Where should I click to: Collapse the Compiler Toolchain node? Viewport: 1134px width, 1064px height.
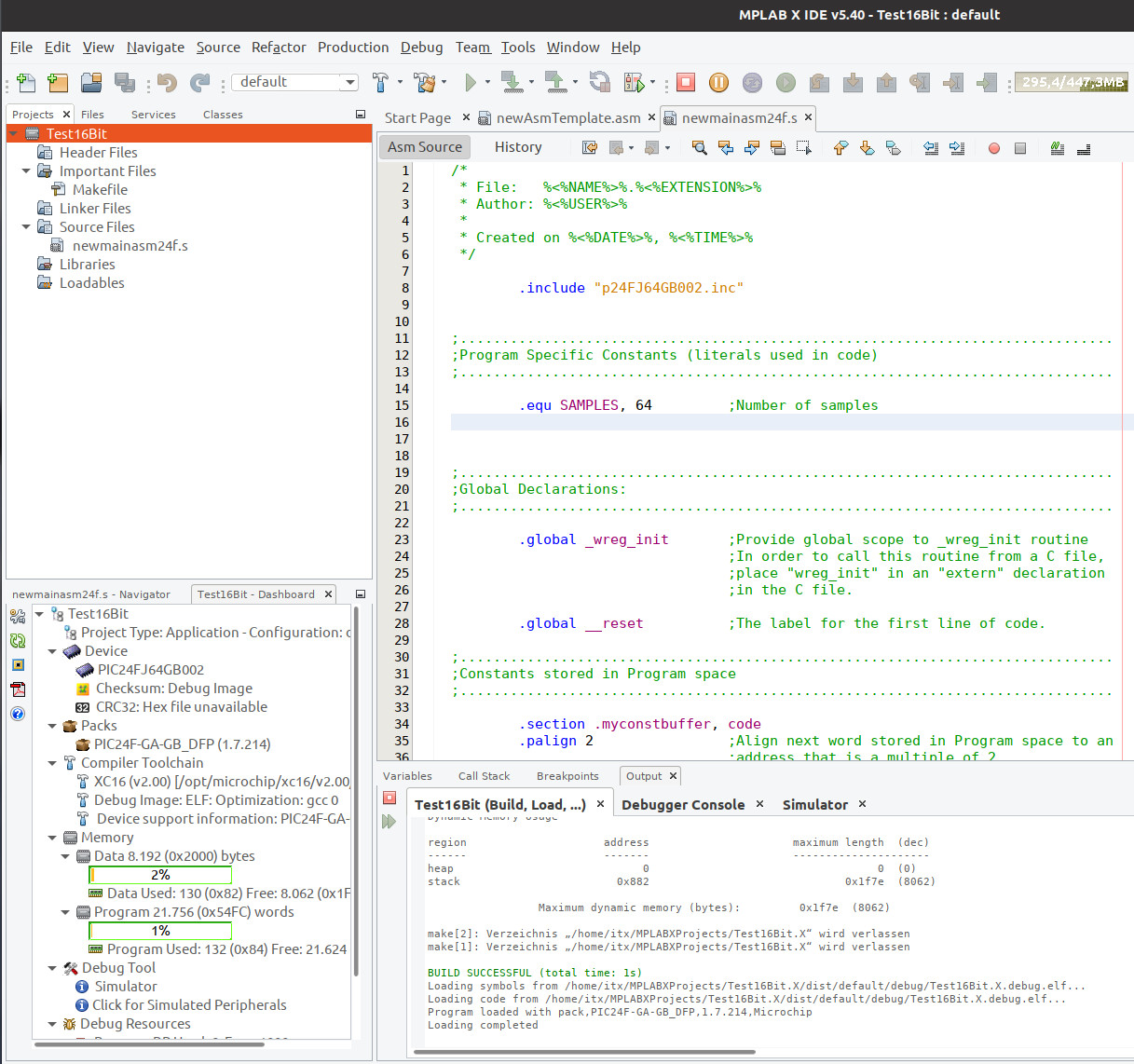pyautogui.click(x=52, y=763)
